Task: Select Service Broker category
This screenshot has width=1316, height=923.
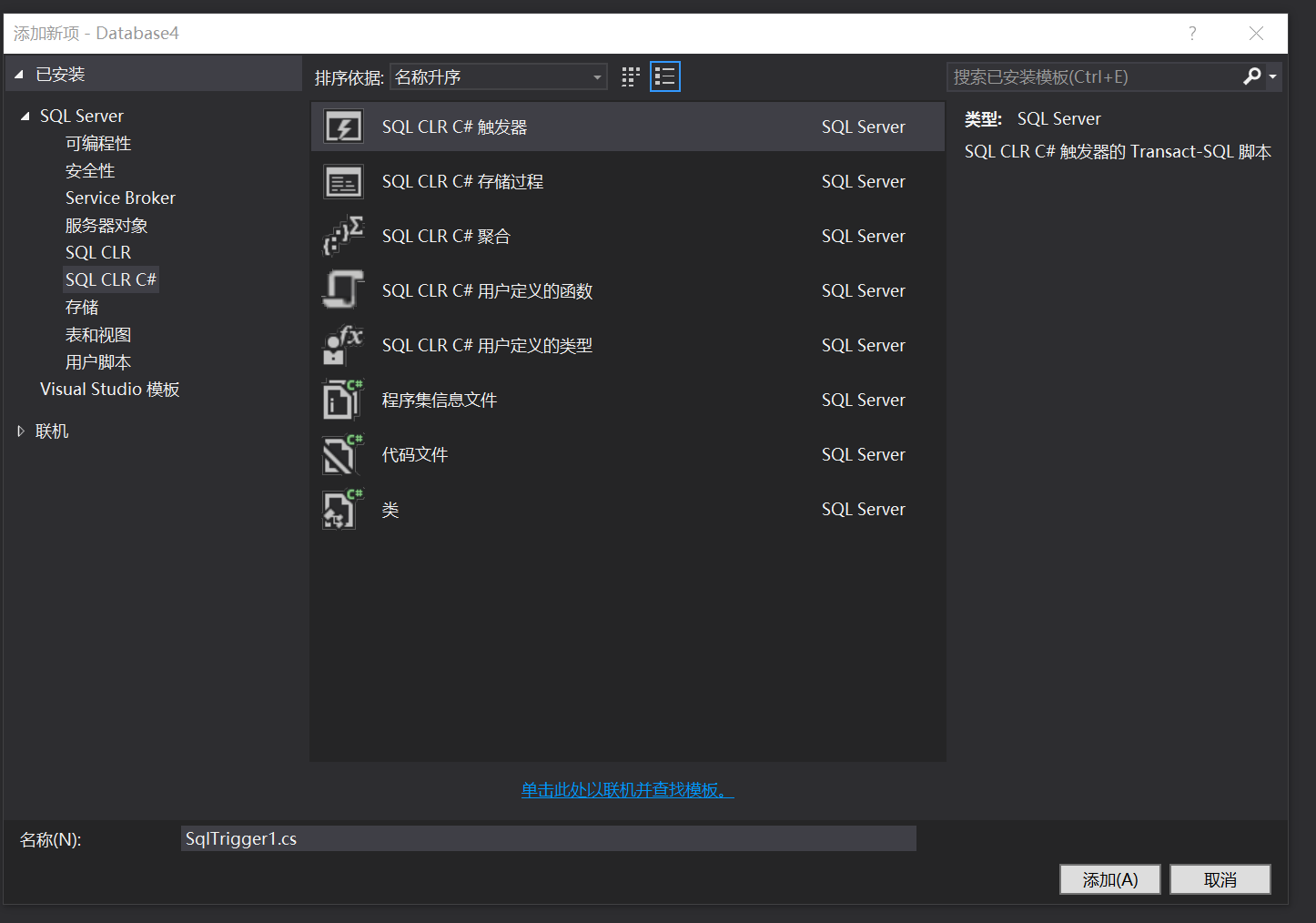Action: tap(120, 198)
